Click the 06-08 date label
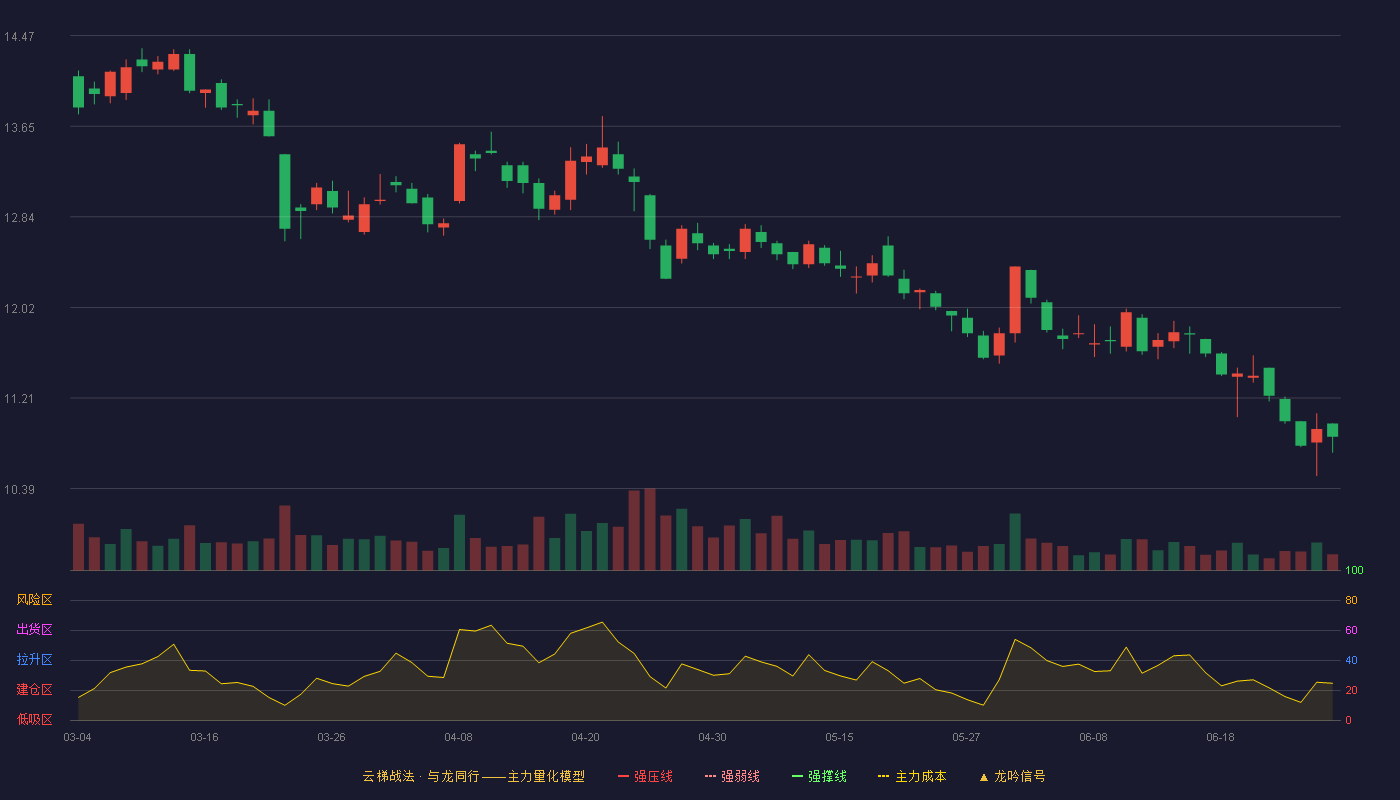The width and height of the screenshot is (1400, 800). (1093, 737)
